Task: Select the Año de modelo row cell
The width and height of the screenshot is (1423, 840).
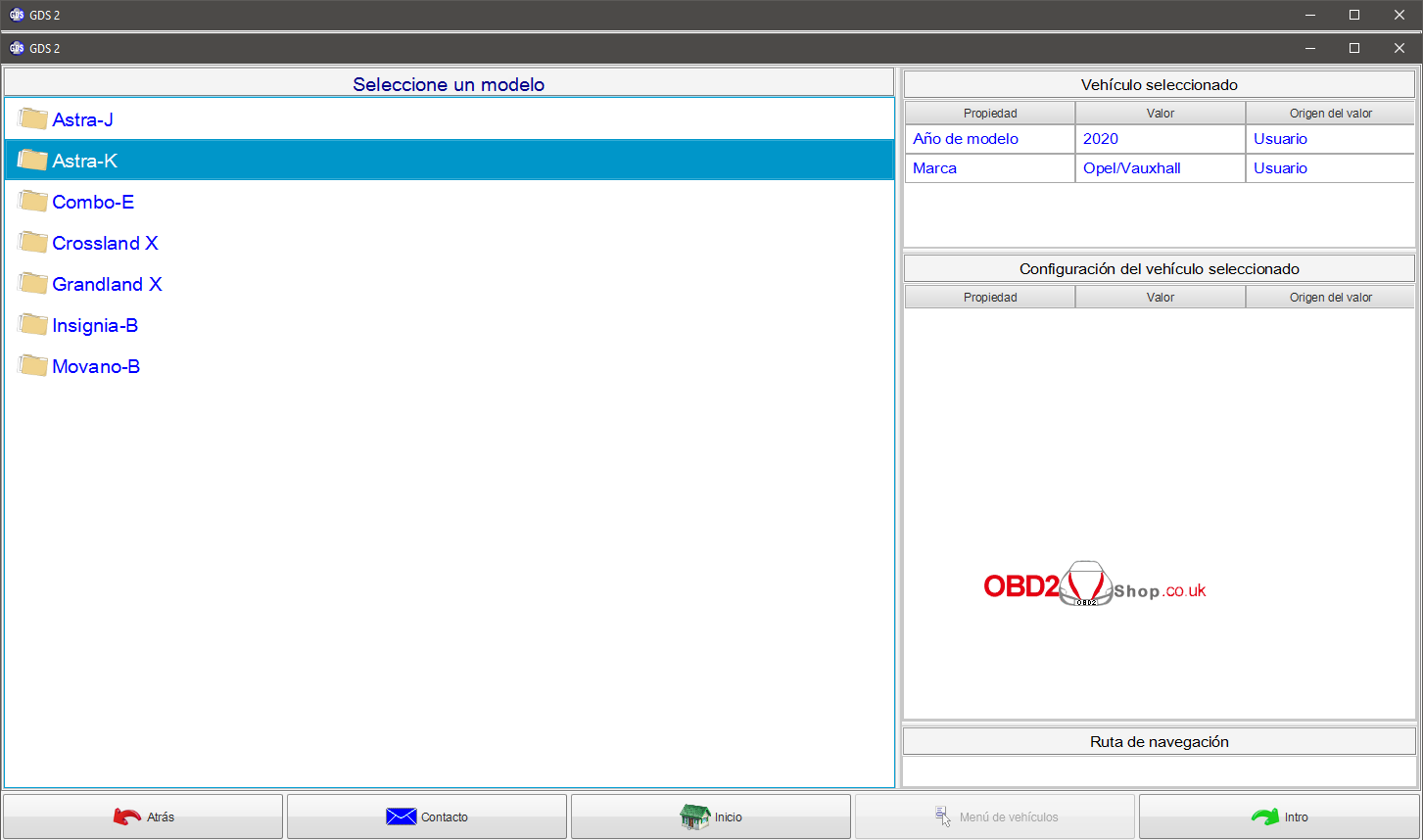Action: point(966,139)
